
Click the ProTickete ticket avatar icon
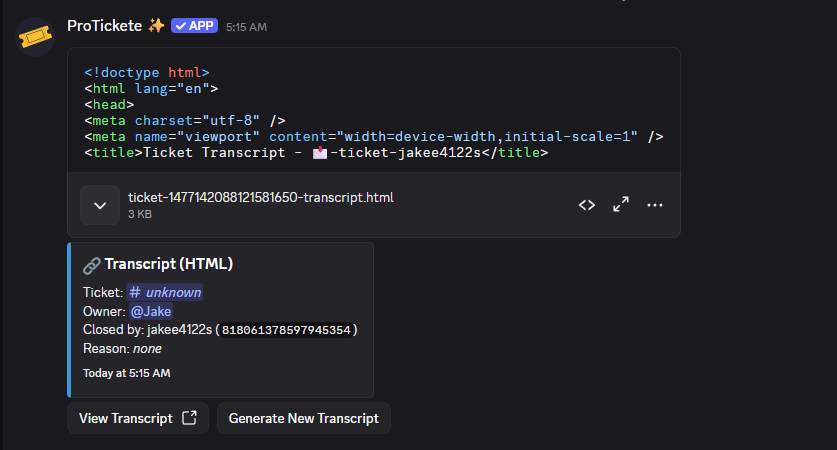pos(35,36)
